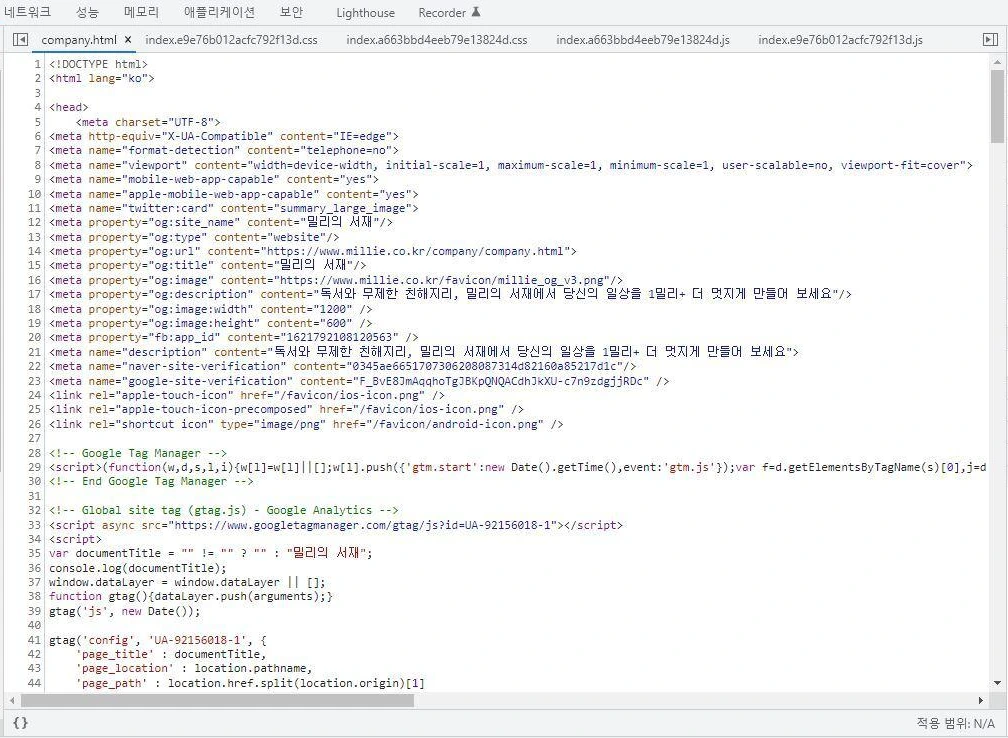
Task: Open the Recorder panel tab
Action: pyautogui.click(x=442, y=13)
